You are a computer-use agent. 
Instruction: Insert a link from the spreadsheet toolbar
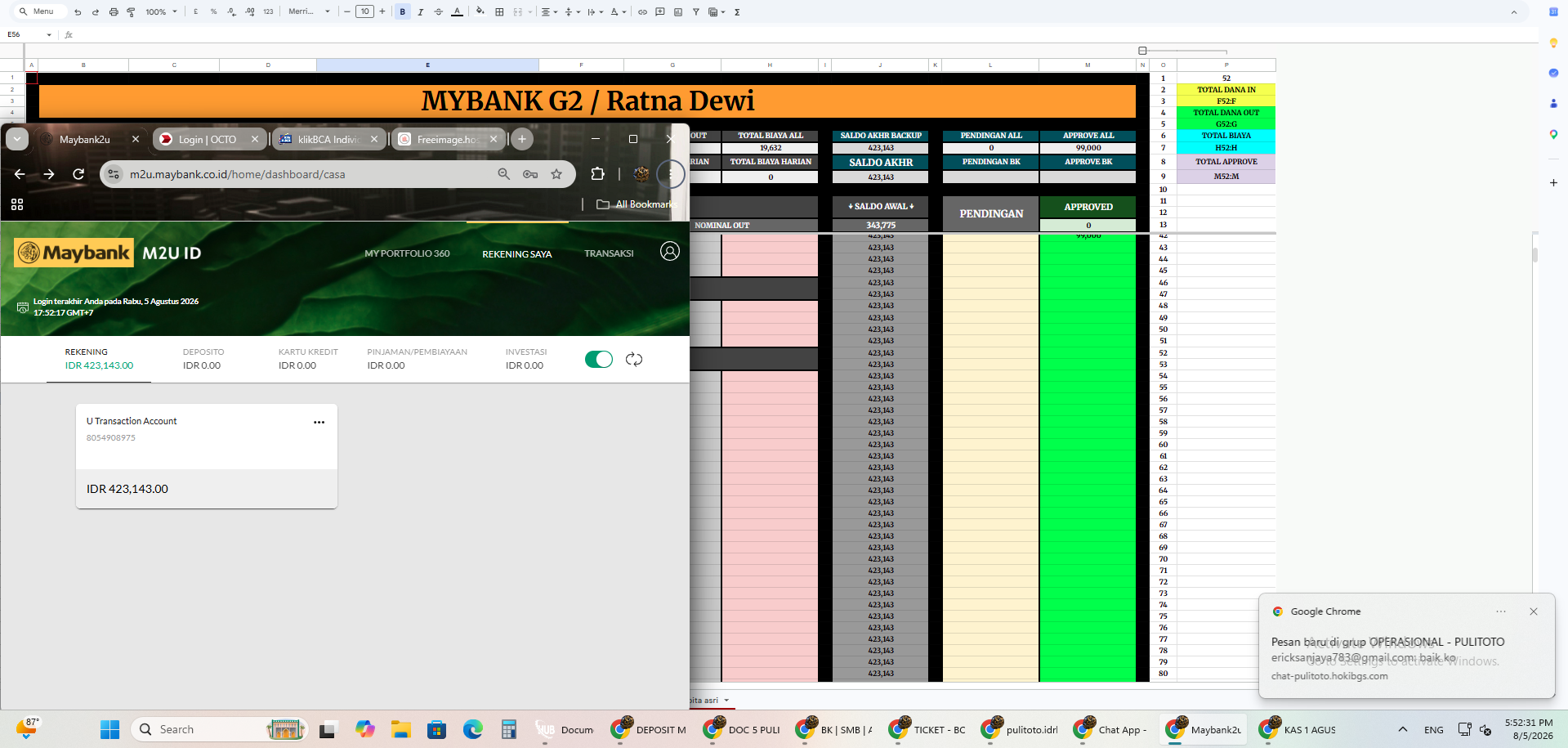642,12
